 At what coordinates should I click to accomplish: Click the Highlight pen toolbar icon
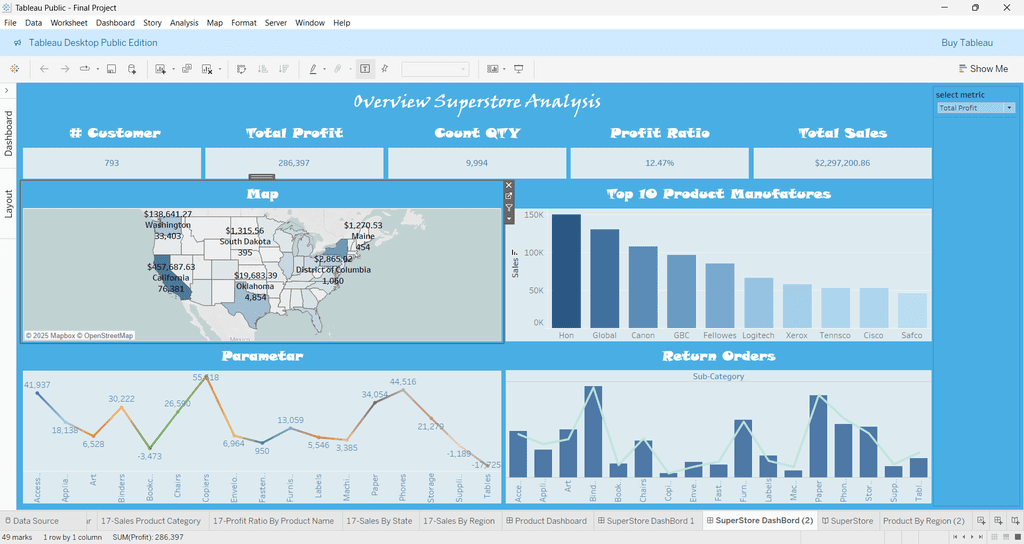[x=313, y=69]
